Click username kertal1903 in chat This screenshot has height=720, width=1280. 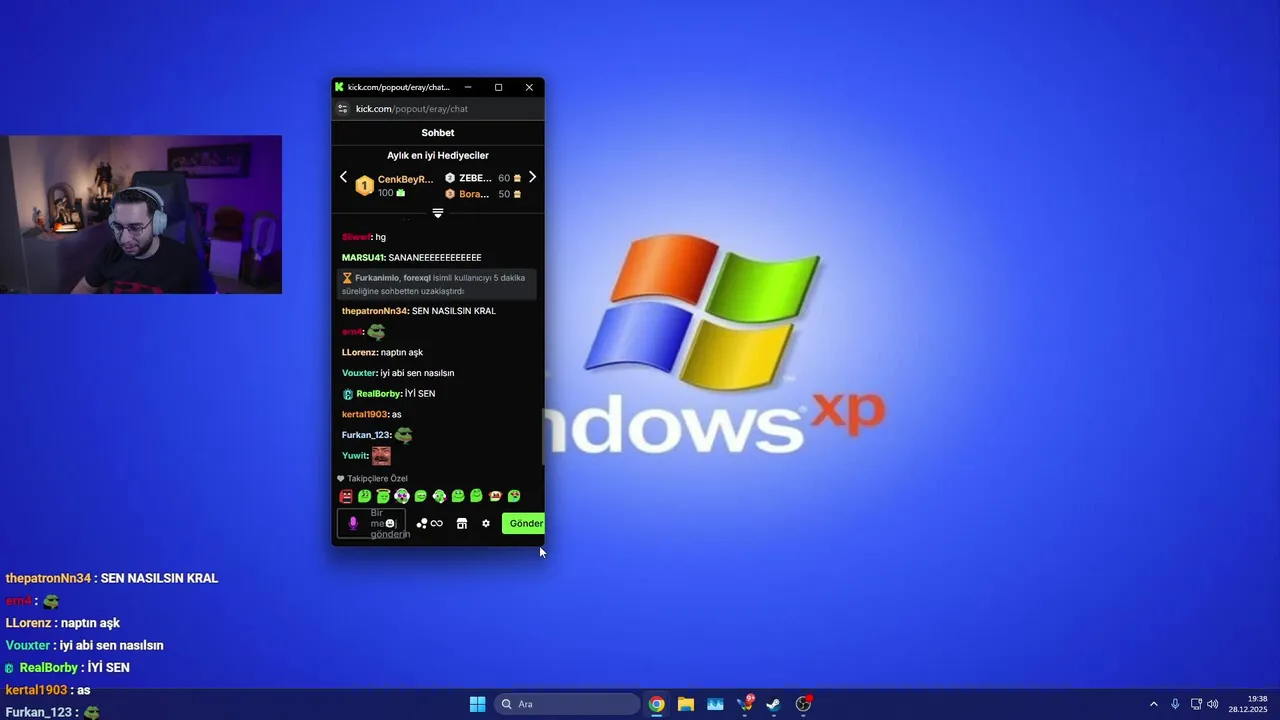tap(364, 414)
